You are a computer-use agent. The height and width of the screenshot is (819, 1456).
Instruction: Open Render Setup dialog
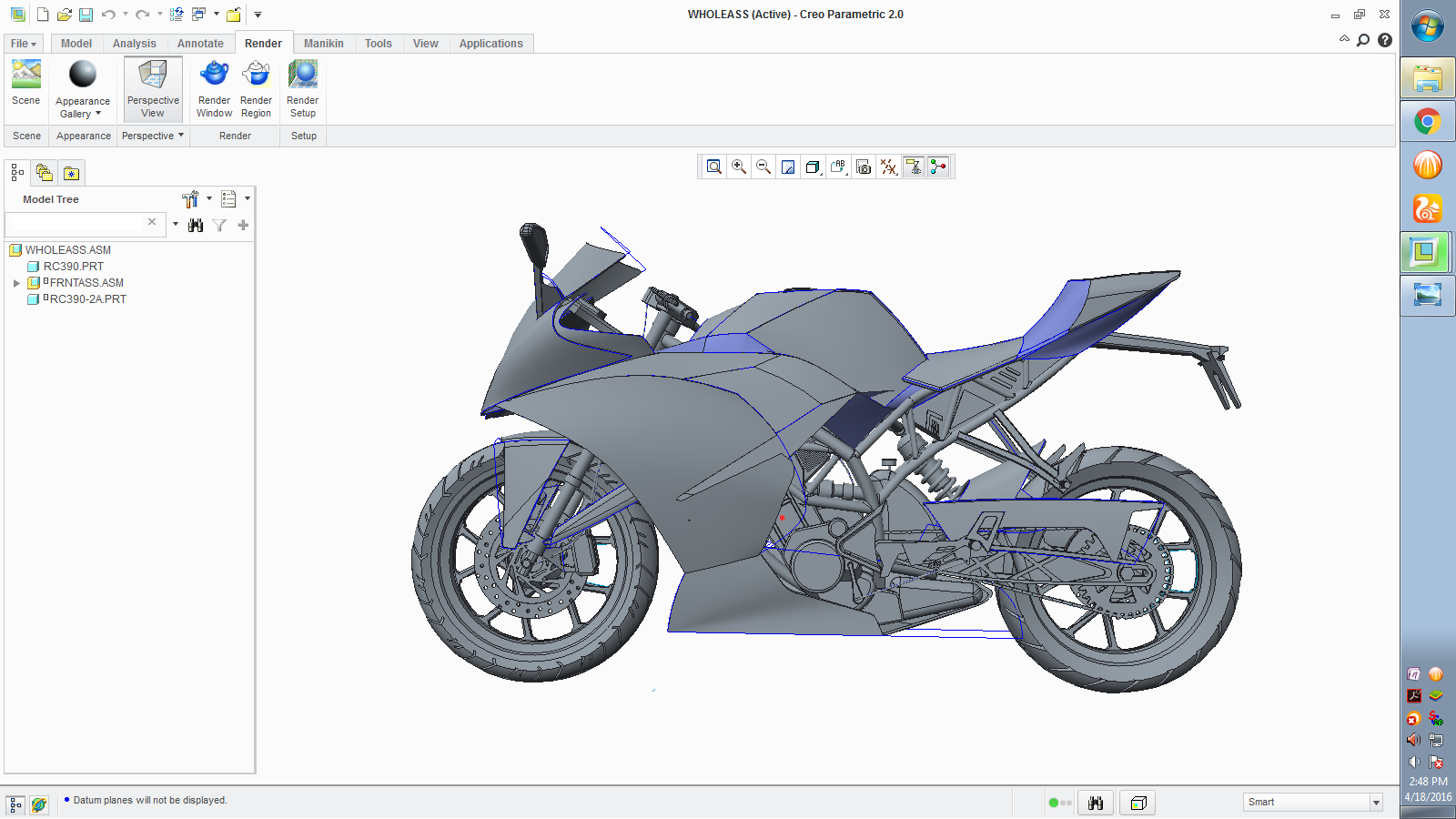(303, 89)
